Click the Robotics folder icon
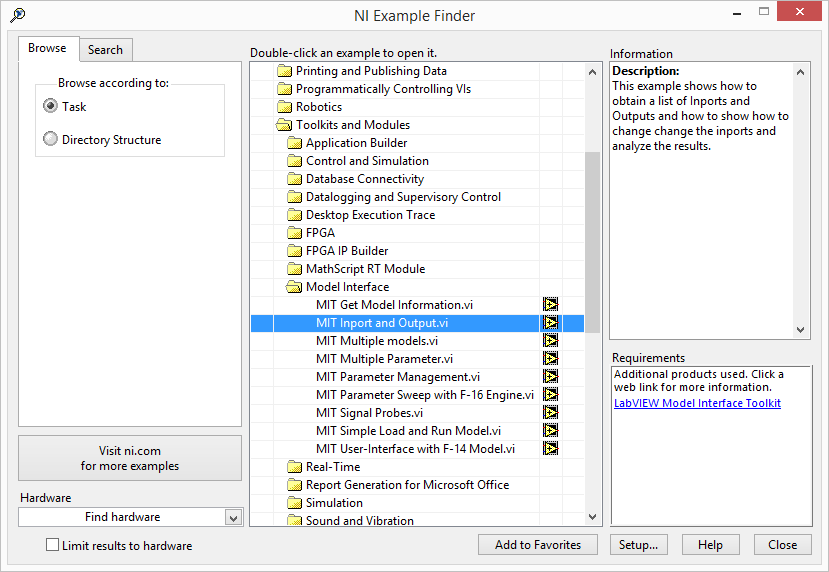The width and height of the screenshot is (829, 572). (x=284, y=107)
